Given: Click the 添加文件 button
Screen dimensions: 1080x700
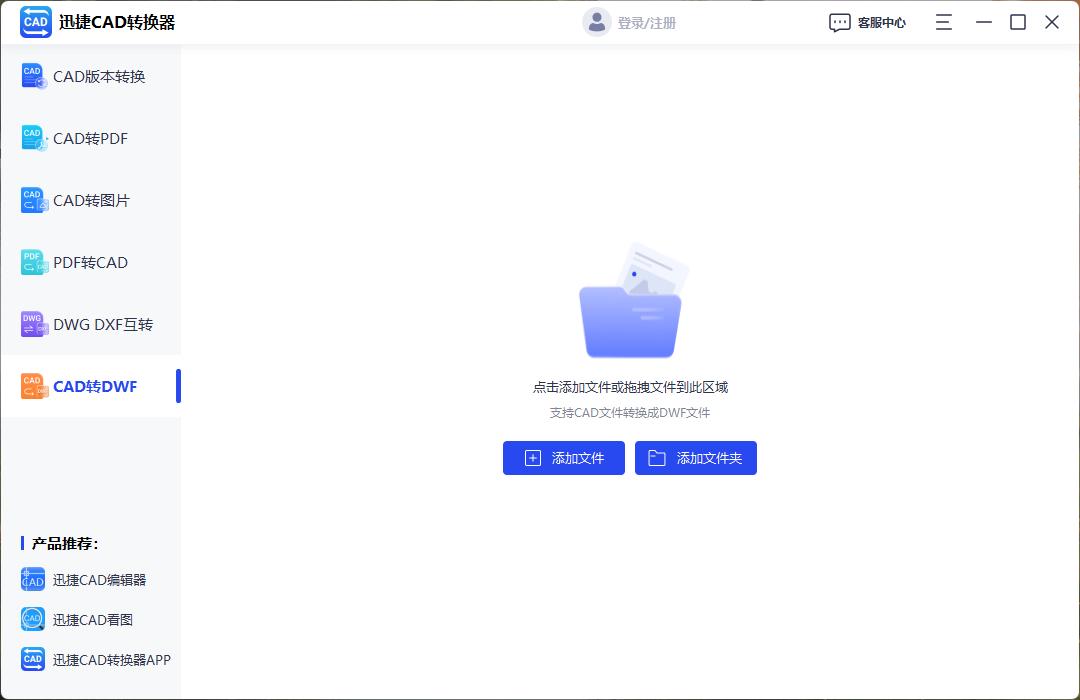Looking at the screenshot, I should coord(563,457).
